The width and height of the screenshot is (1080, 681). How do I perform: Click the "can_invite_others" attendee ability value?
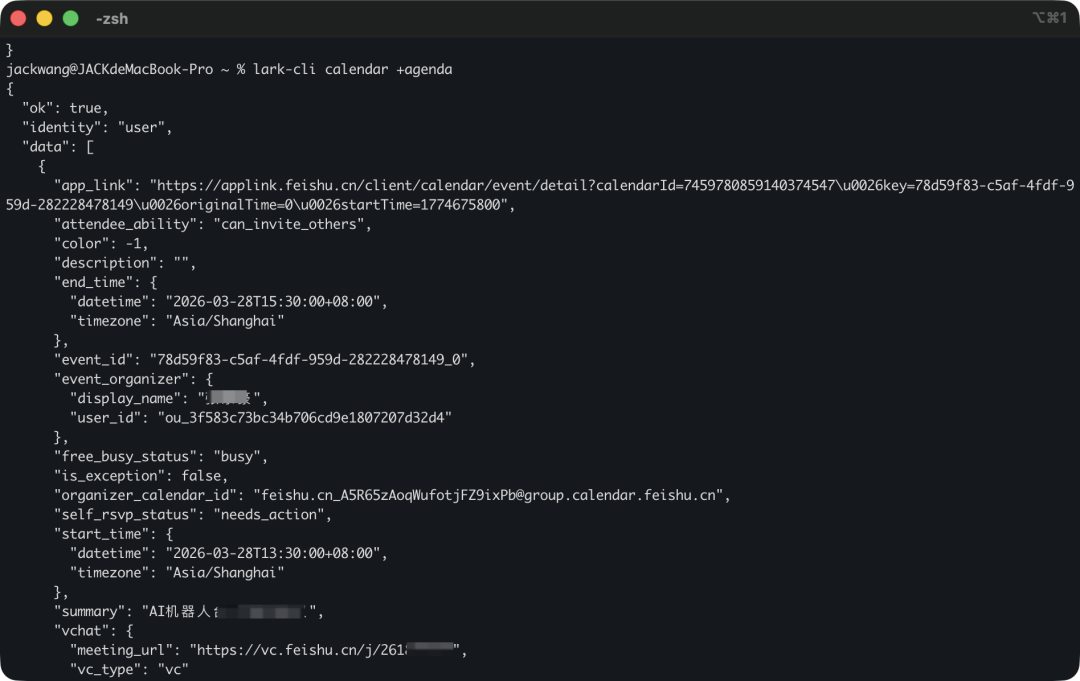click(292, 224)
